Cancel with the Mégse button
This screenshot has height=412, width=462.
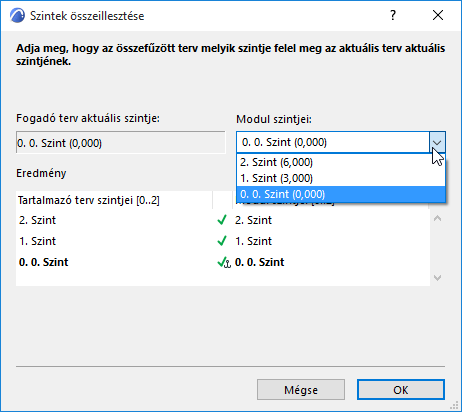[x=301, y=390]
